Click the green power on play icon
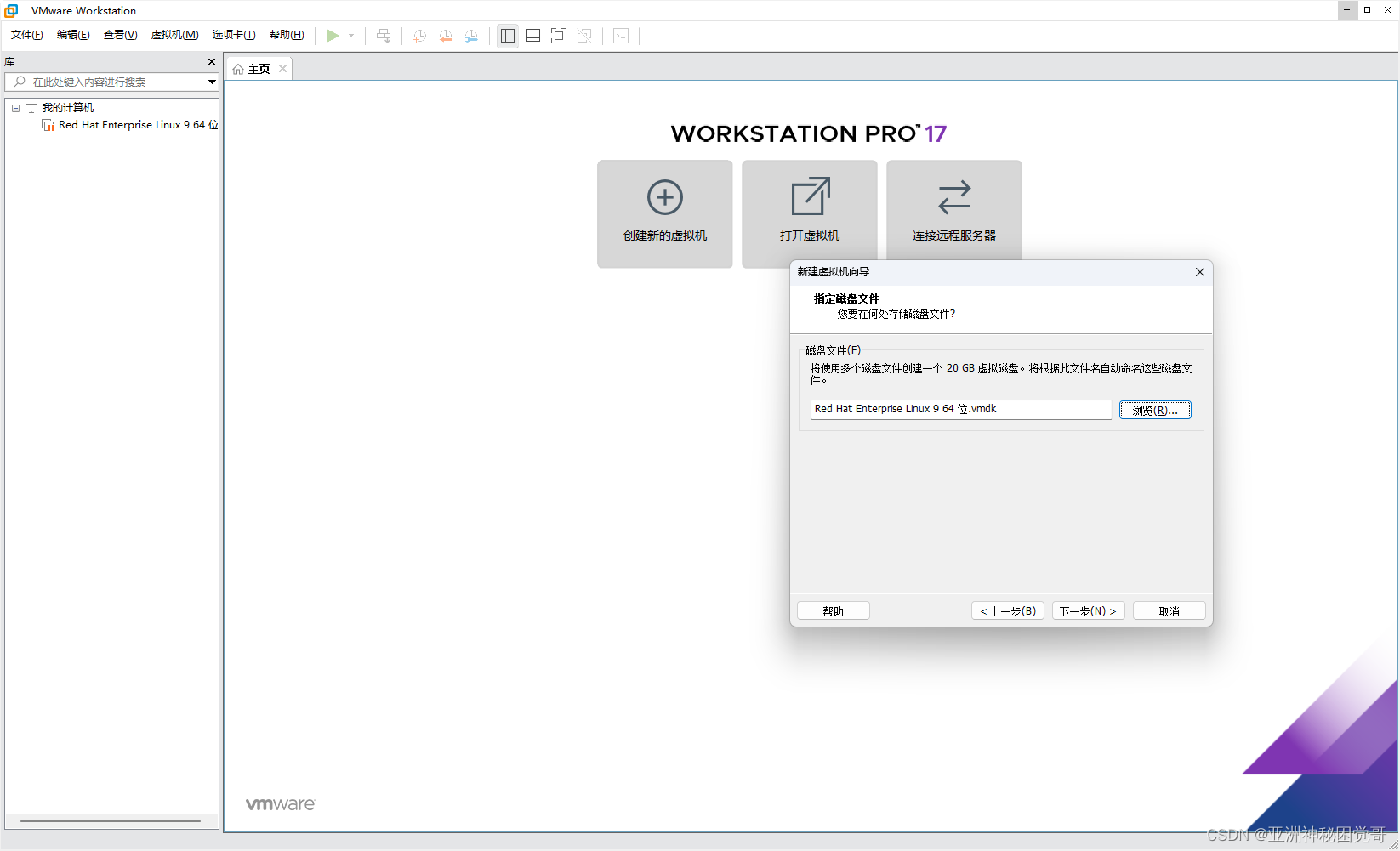 click(x=333, y=36)
